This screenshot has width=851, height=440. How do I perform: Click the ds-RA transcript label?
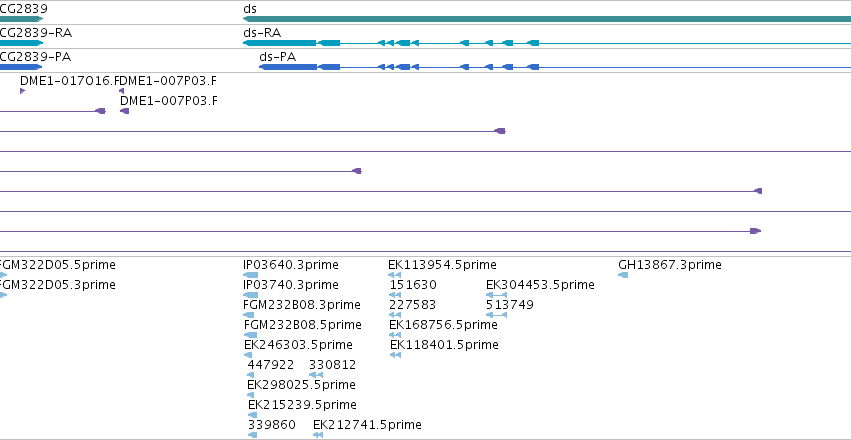coord(262,33)
